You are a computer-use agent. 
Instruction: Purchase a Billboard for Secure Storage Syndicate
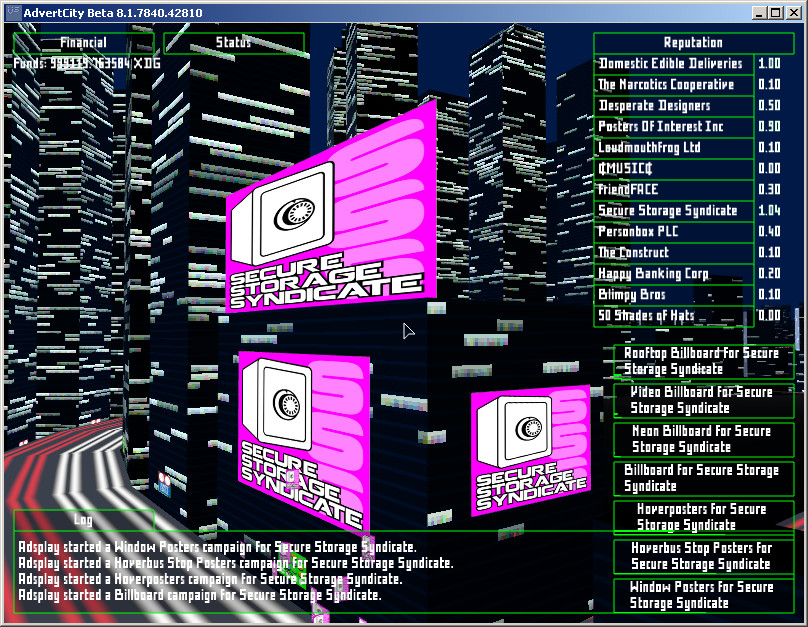click(x=703, y=476)
